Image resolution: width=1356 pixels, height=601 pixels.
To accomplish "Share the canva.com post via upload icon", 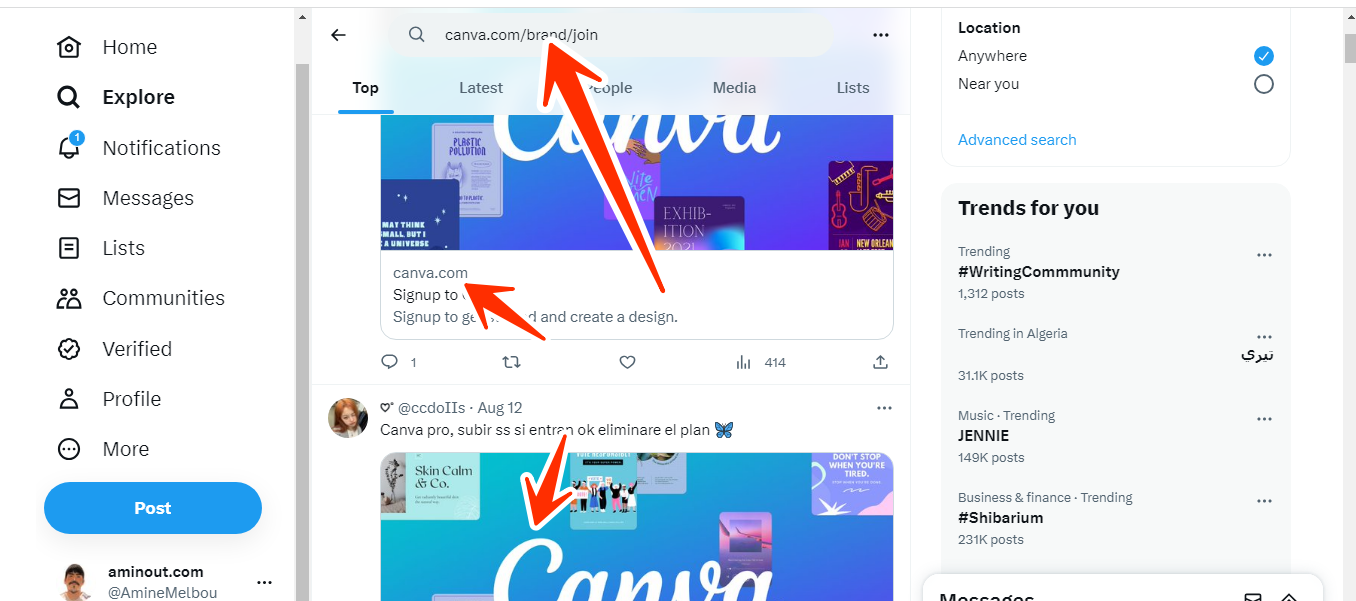I will (880, 362).
